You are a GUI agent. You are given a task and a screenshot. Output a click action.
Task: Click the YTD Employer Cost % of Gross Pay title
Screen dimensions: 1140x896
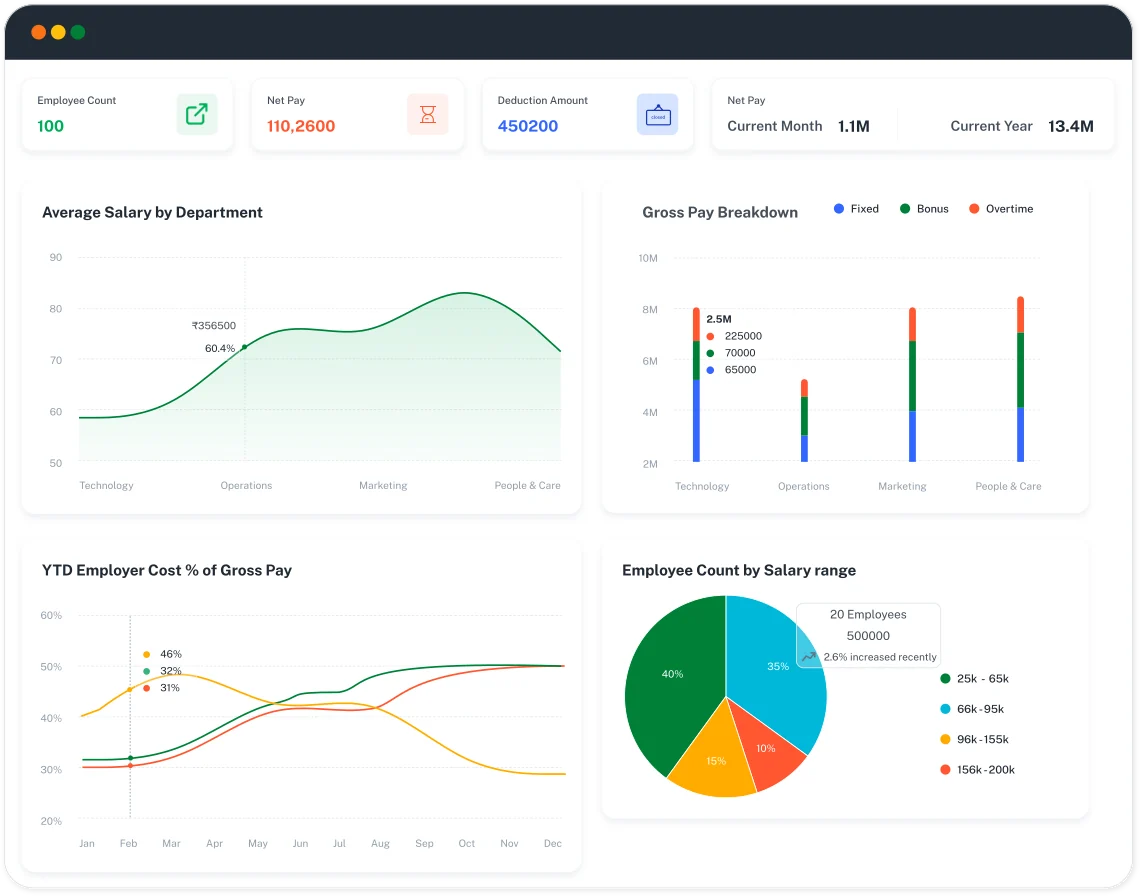tap(166, 570)
